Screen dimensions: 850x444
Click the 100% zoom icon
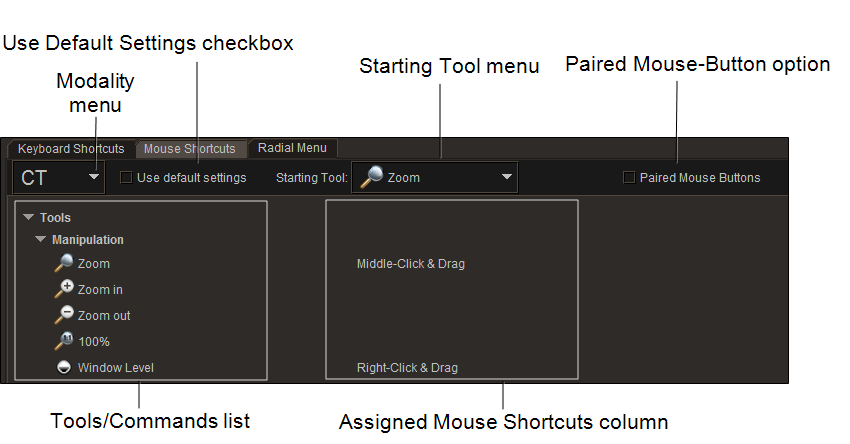[64, 341]
